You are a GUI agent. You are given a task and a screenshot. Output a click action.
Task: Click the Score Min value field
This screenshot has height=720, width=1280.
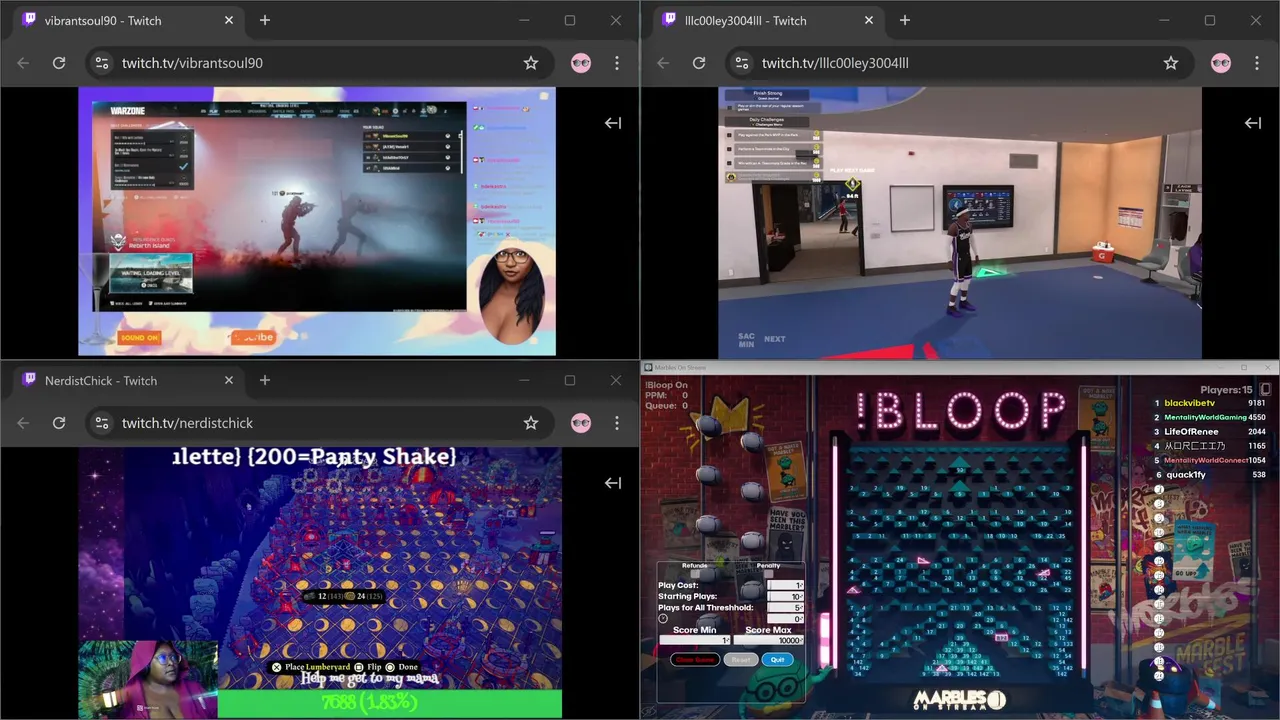[695, 640]
